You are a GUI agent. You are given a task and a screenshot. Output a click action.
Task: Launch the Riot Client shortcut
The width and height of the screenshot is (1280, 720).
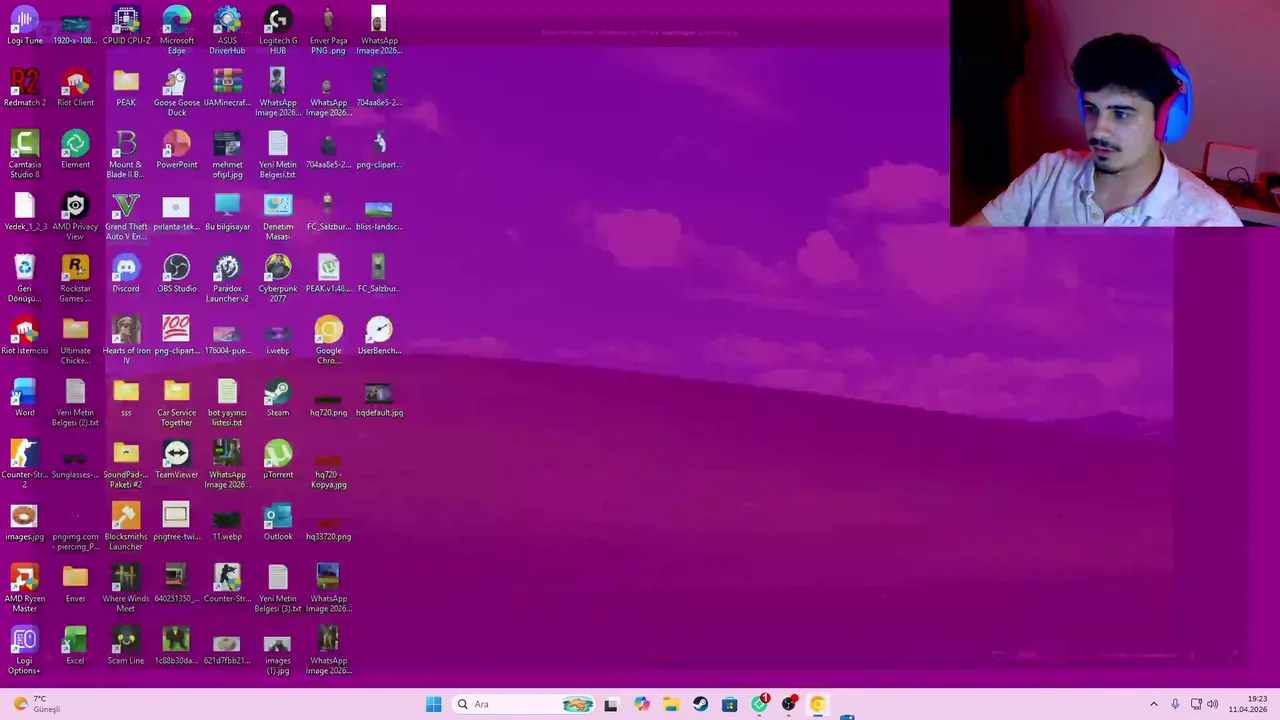click(x=75, y=89)
